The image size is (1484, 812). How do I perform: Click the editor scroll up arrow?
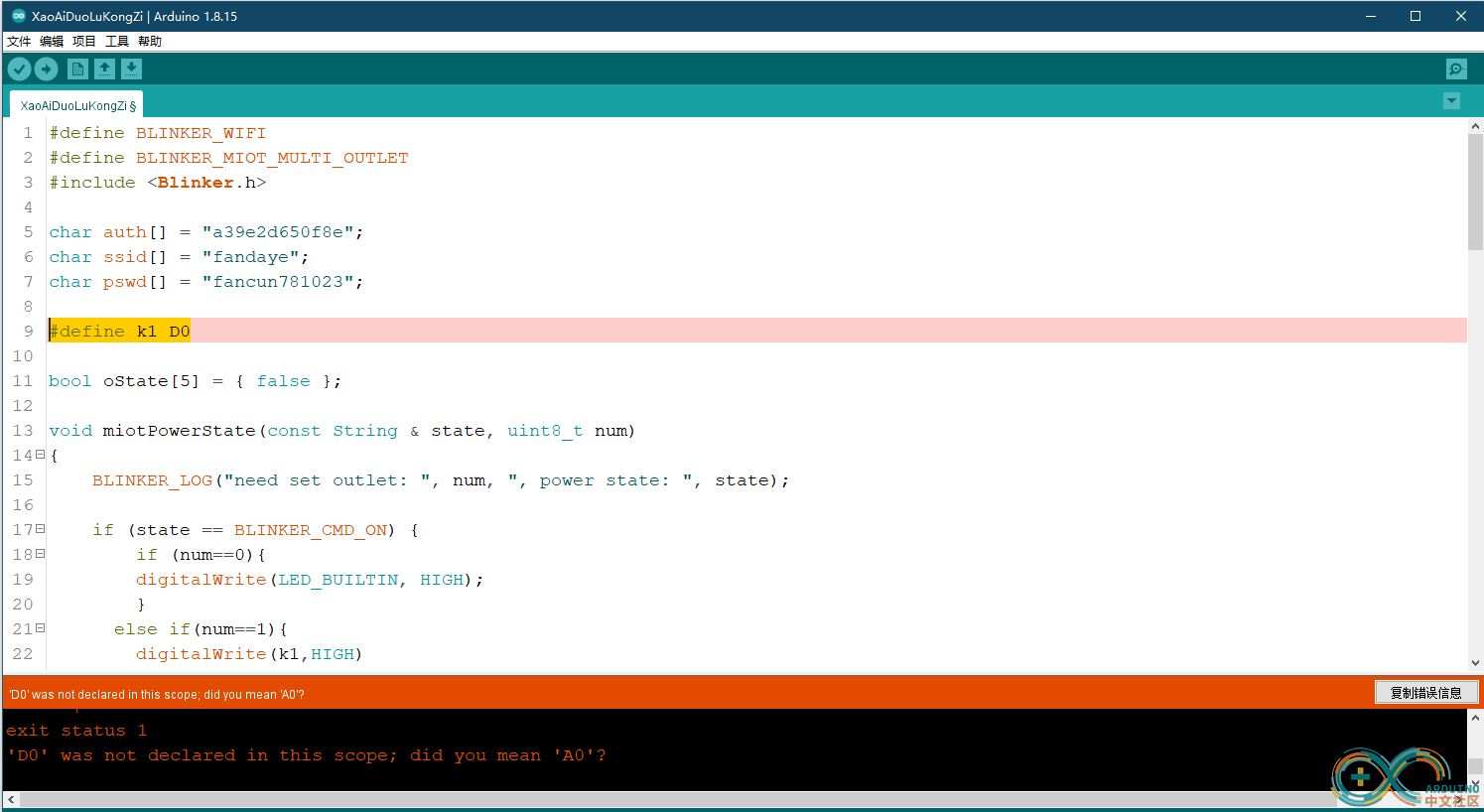[1475, 126]
